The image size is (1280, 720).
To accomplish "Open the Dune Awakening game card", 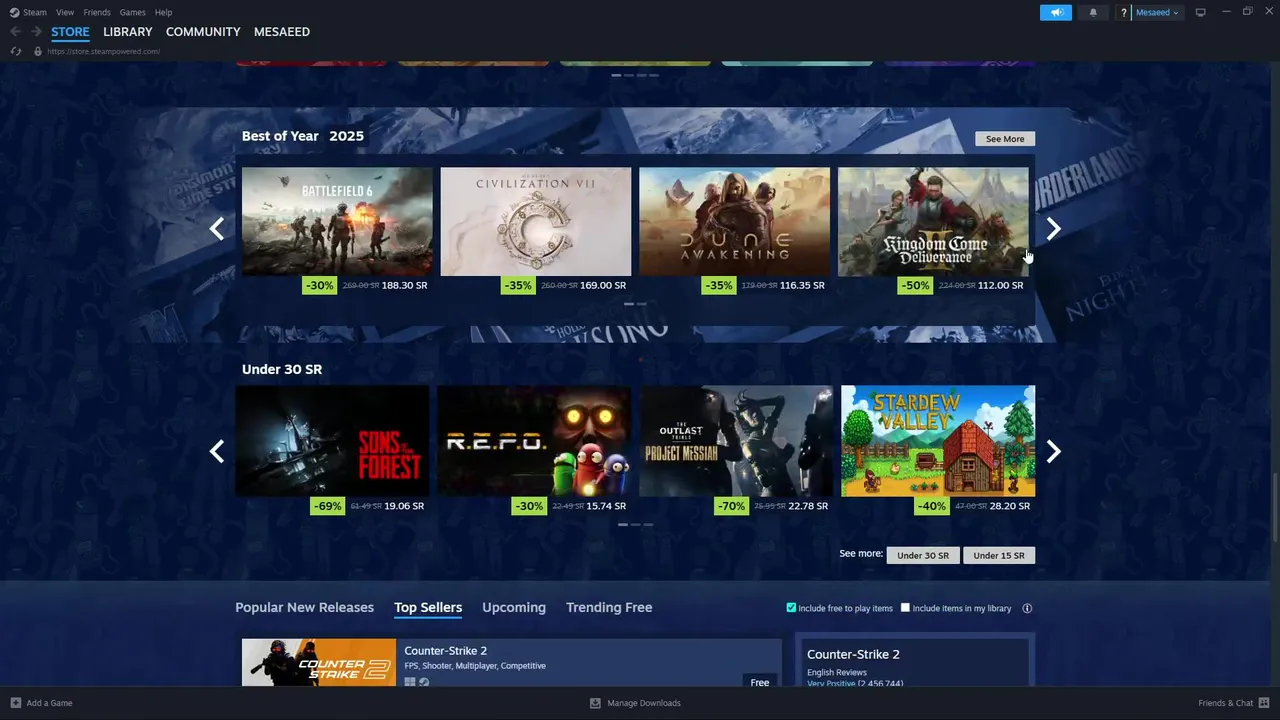I will (x=735, y=221).
